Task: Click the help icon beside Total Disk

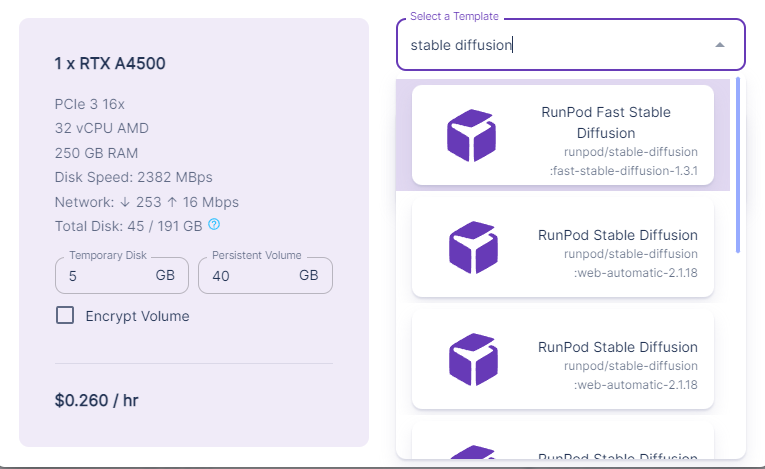Action: pyautogui.click(x=214, y=225)
